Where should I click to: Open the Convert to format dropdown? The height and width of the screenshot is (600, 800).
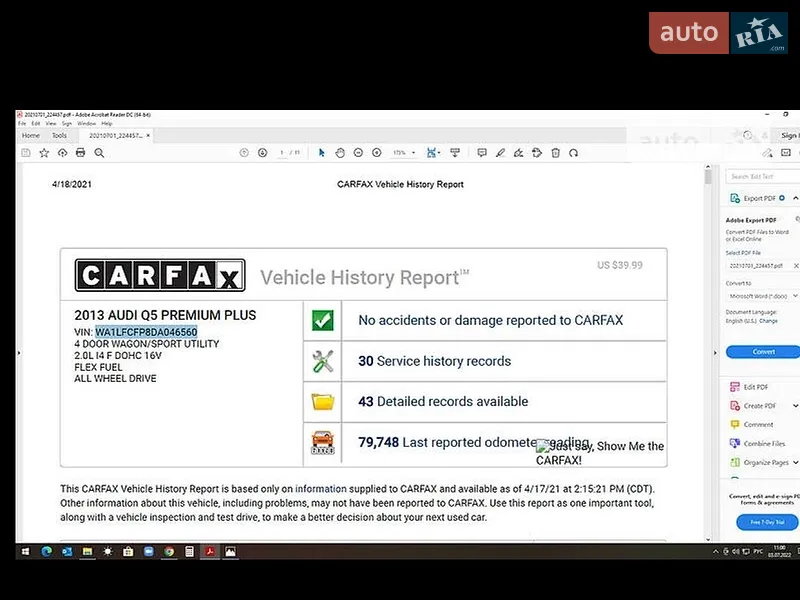(762, 296)
